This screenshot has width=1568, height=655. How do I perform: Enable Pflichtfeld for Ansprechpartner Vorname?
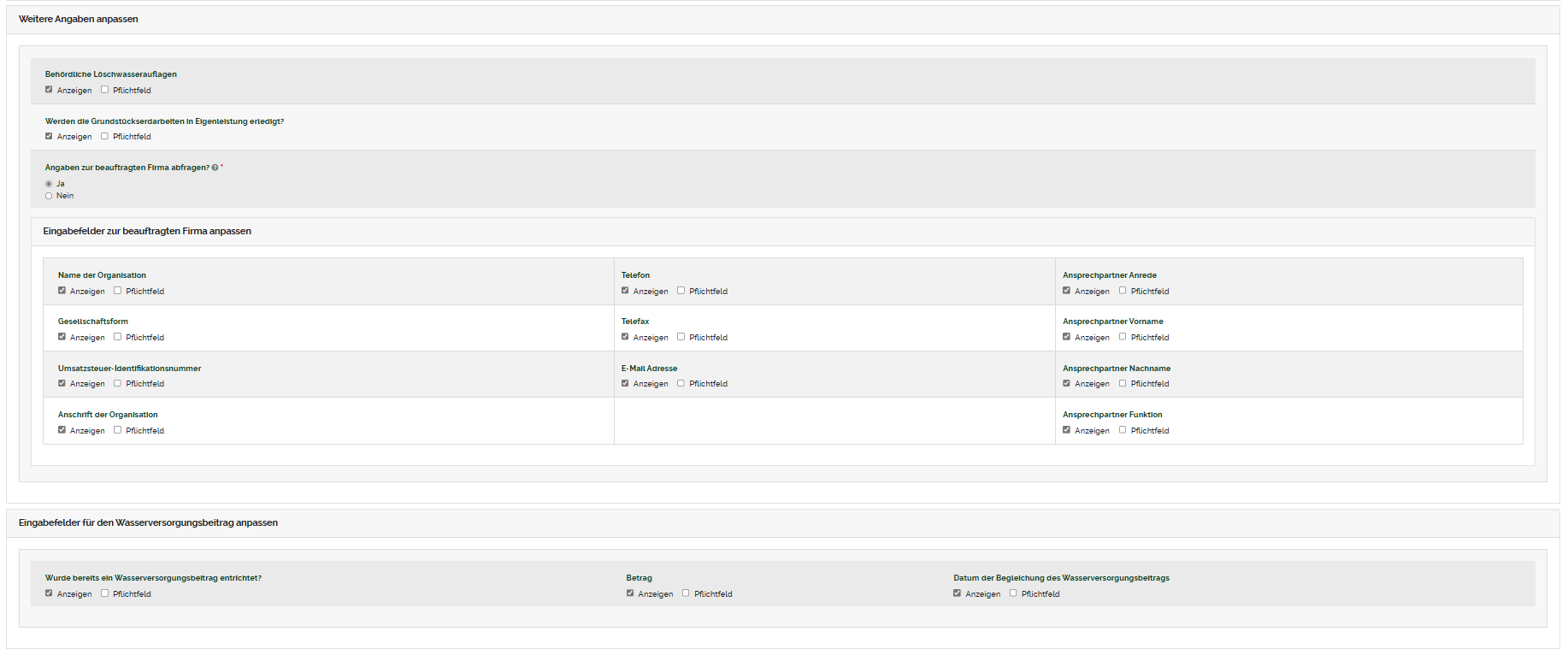(x=1123, y=337)
